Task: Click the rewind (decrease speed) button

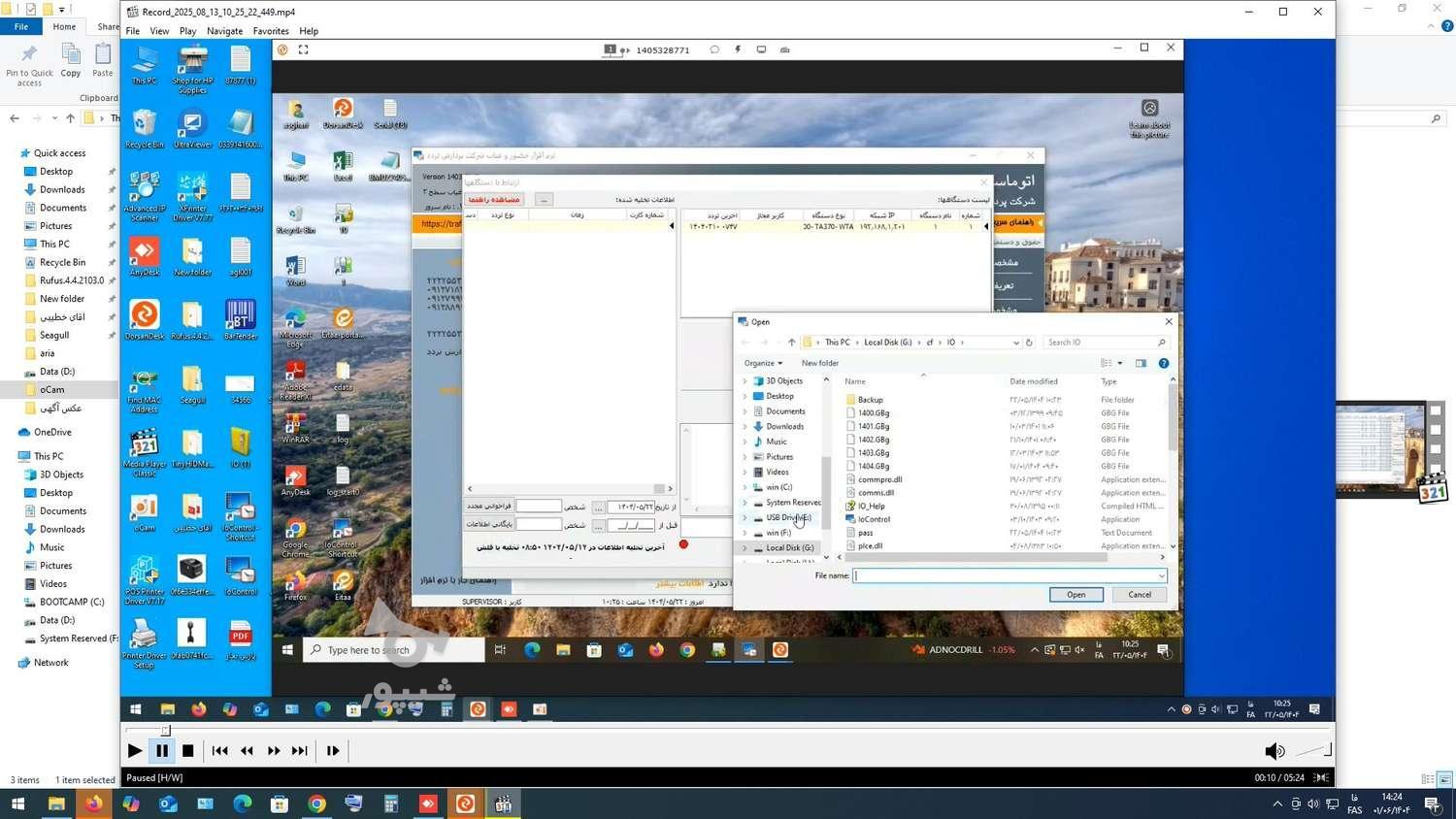Action: click(x=248, y=750)
